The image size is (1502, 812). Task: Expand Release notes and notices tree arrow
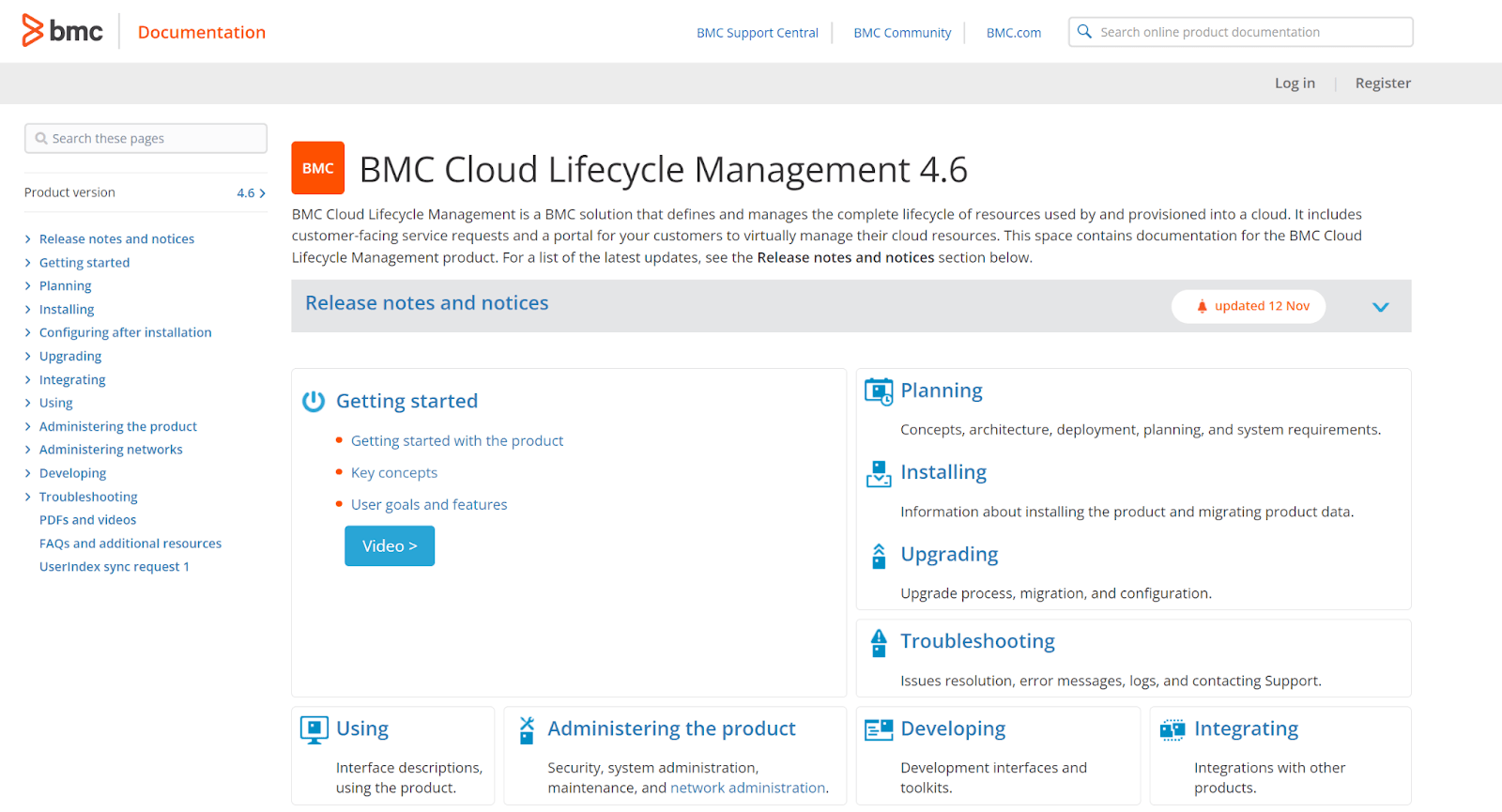[28, 239]
